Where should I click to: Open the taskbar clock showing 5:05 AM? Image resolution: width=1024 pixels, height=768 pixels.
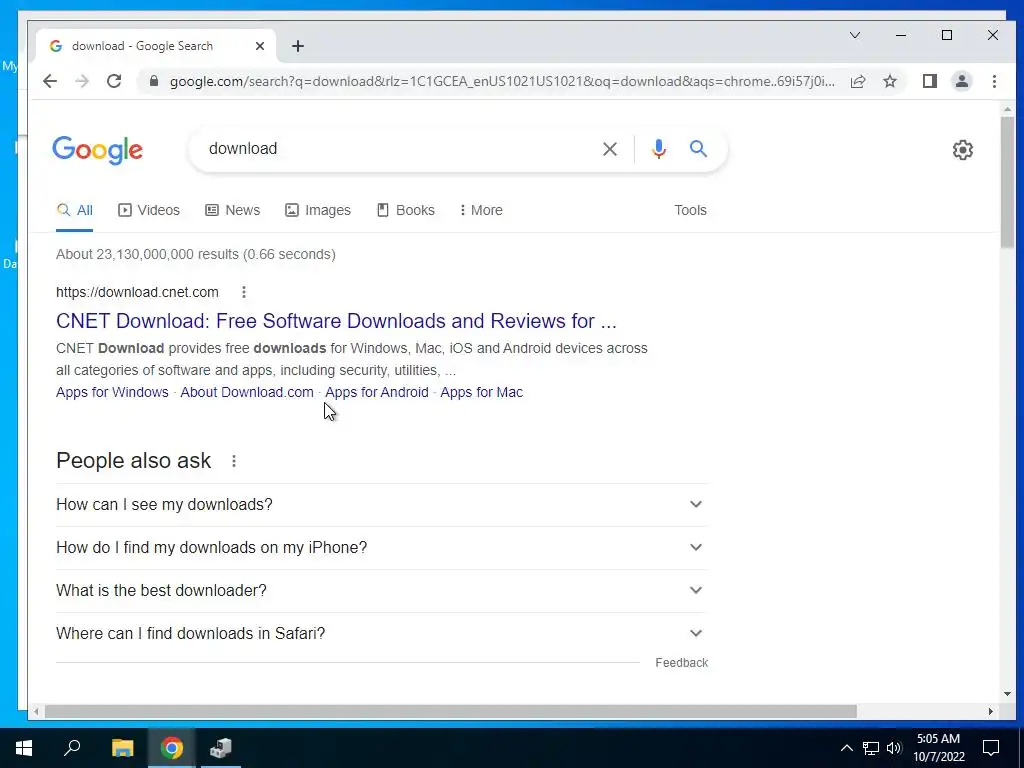938,748
